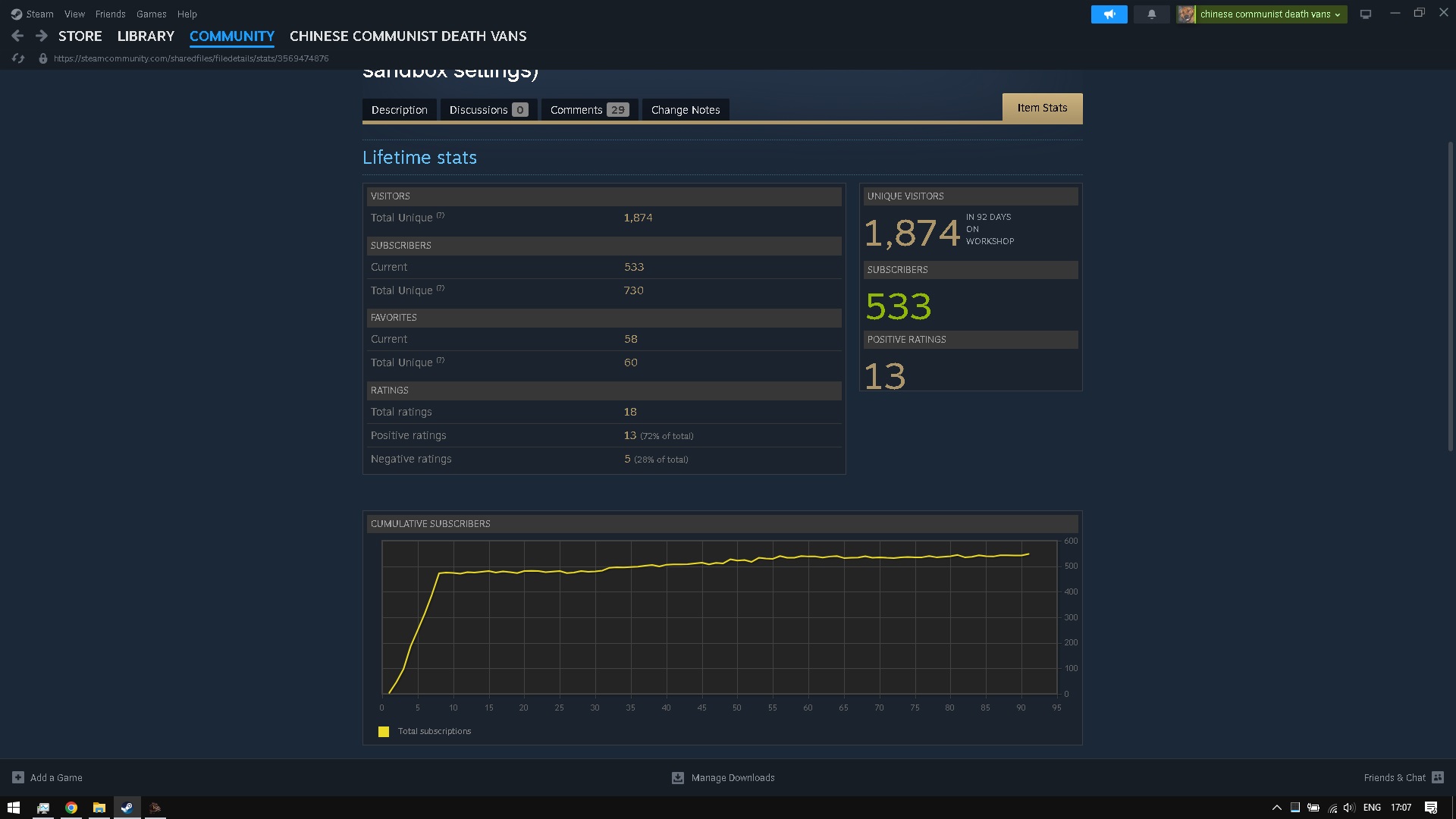Open the announcements megaphone button
Screen dimensions: 1456x819
point(1109,14)
